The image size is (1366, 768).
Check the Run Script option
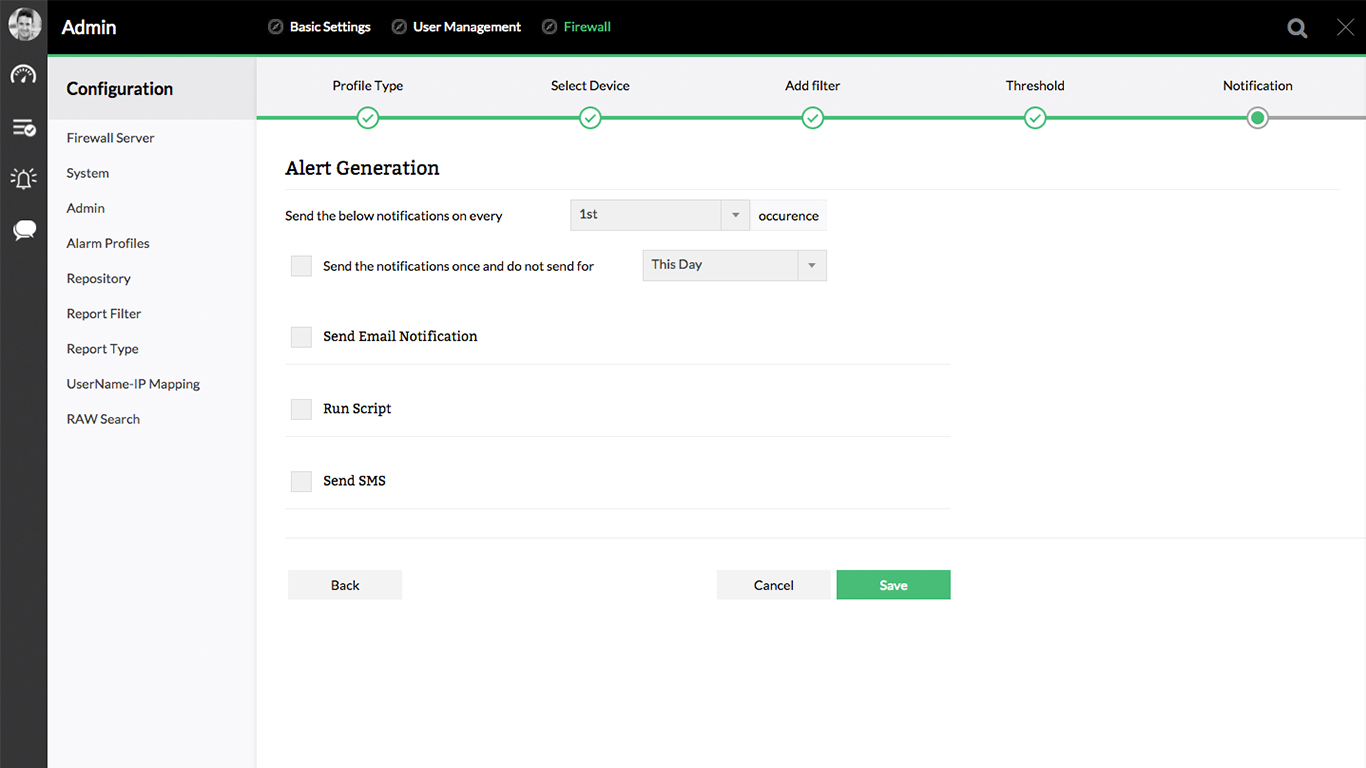point(301,409)
